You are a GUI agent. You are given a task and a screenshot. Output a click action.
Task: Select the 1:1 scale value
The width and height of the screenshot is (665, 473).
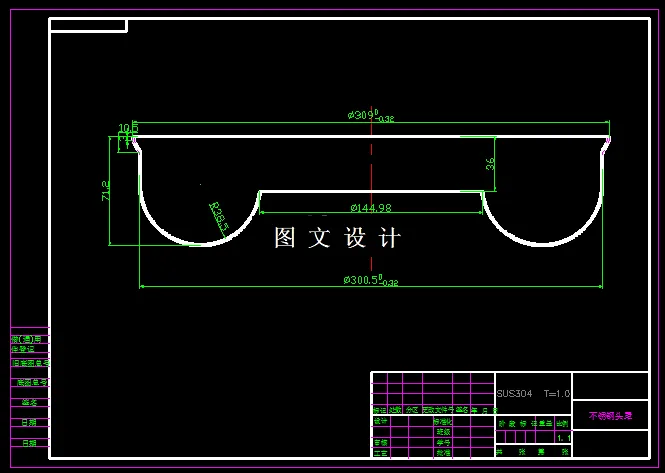564,438
